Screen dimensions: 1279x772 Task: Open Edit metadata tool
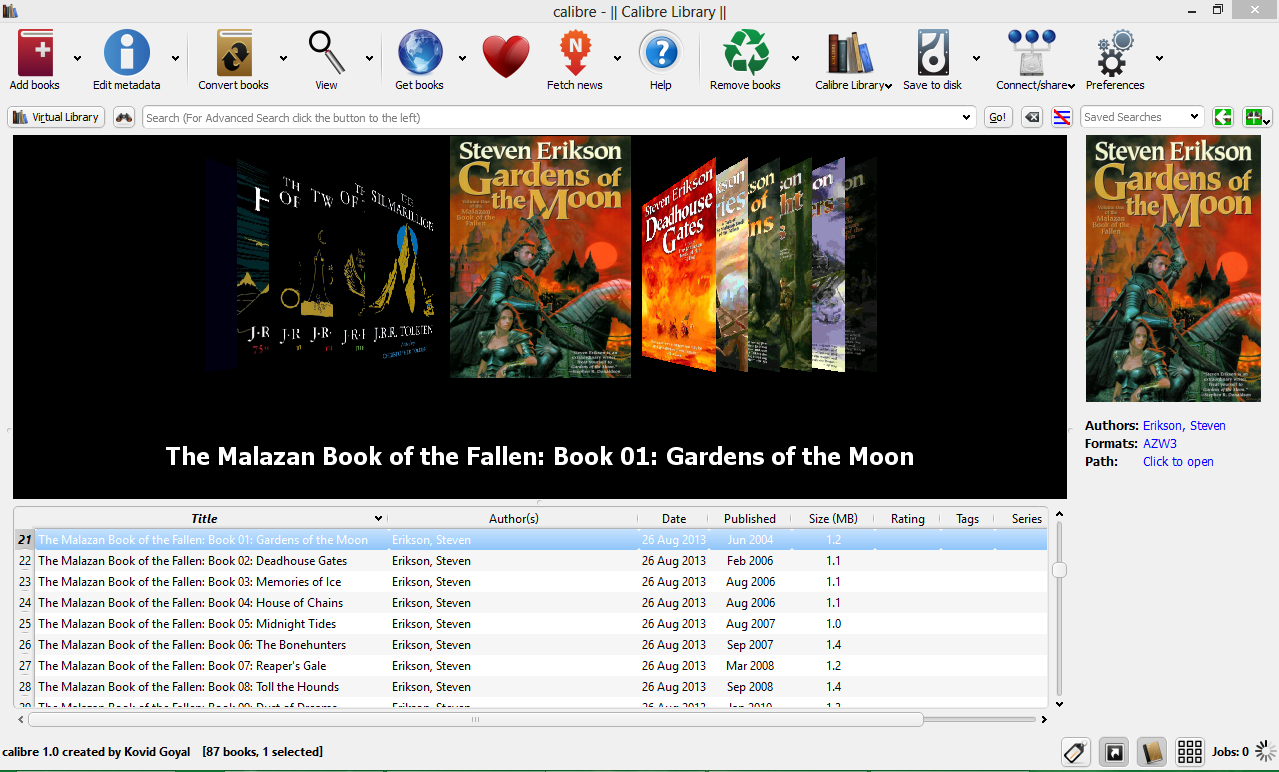(x=127, y=53)
